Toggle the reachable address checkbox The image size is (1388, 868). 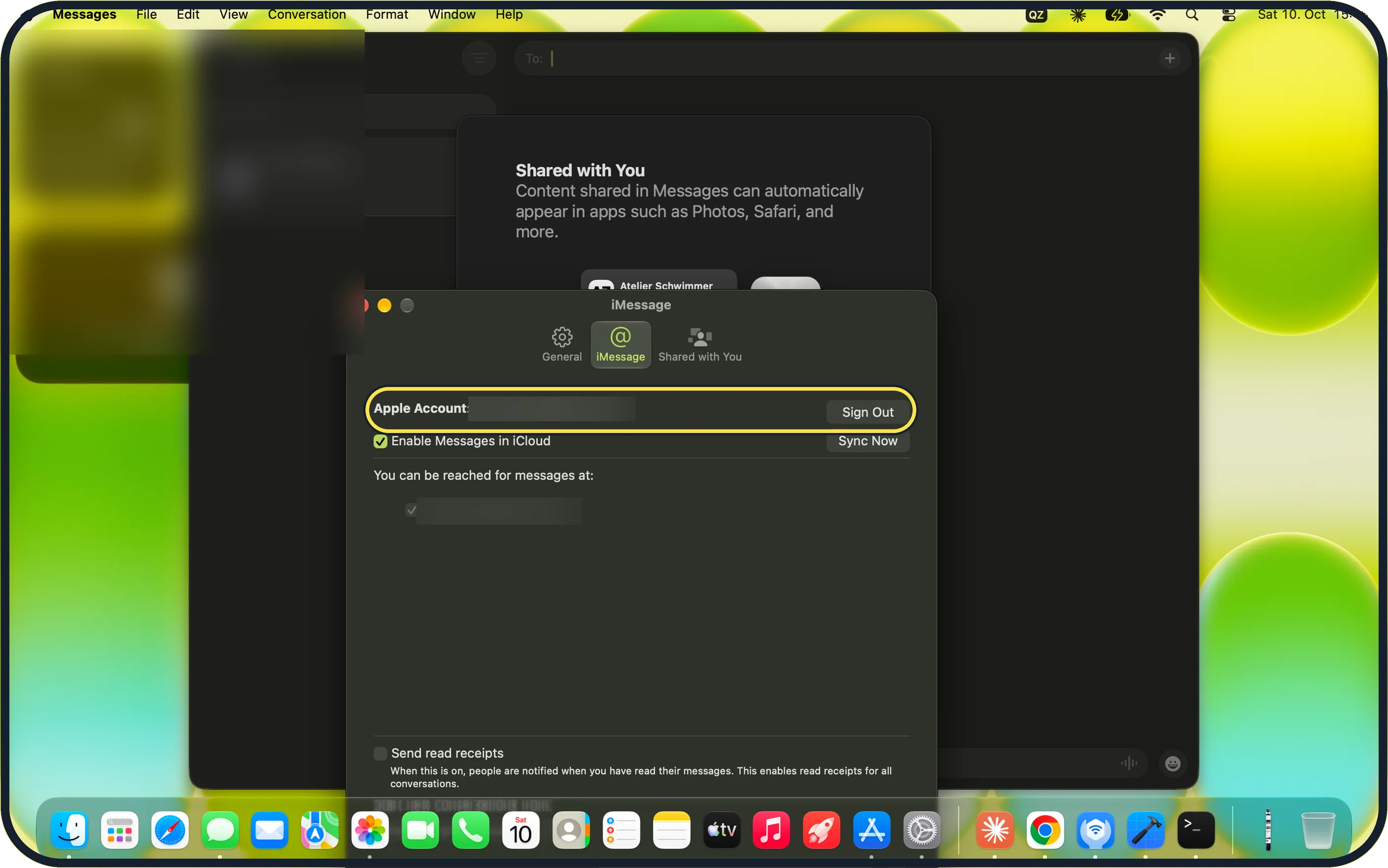411,510
